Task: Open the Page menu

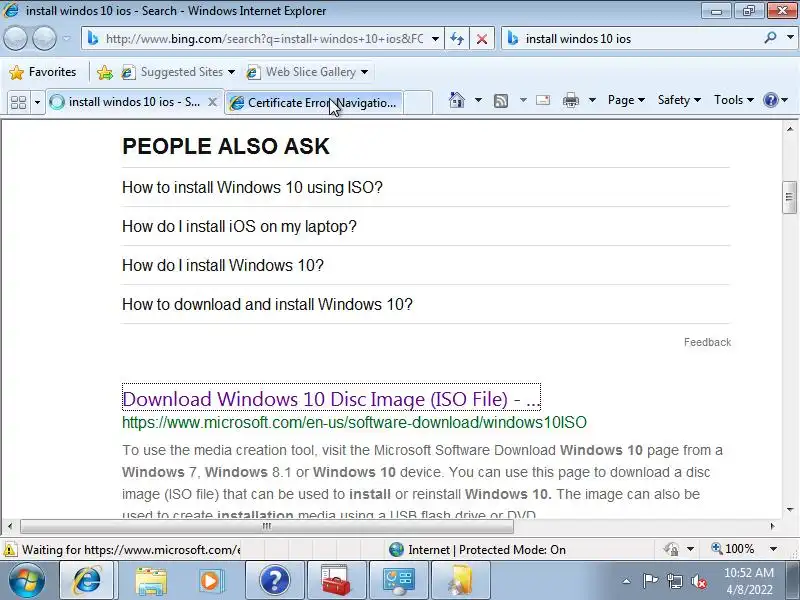Action: [x=626, y=100]
